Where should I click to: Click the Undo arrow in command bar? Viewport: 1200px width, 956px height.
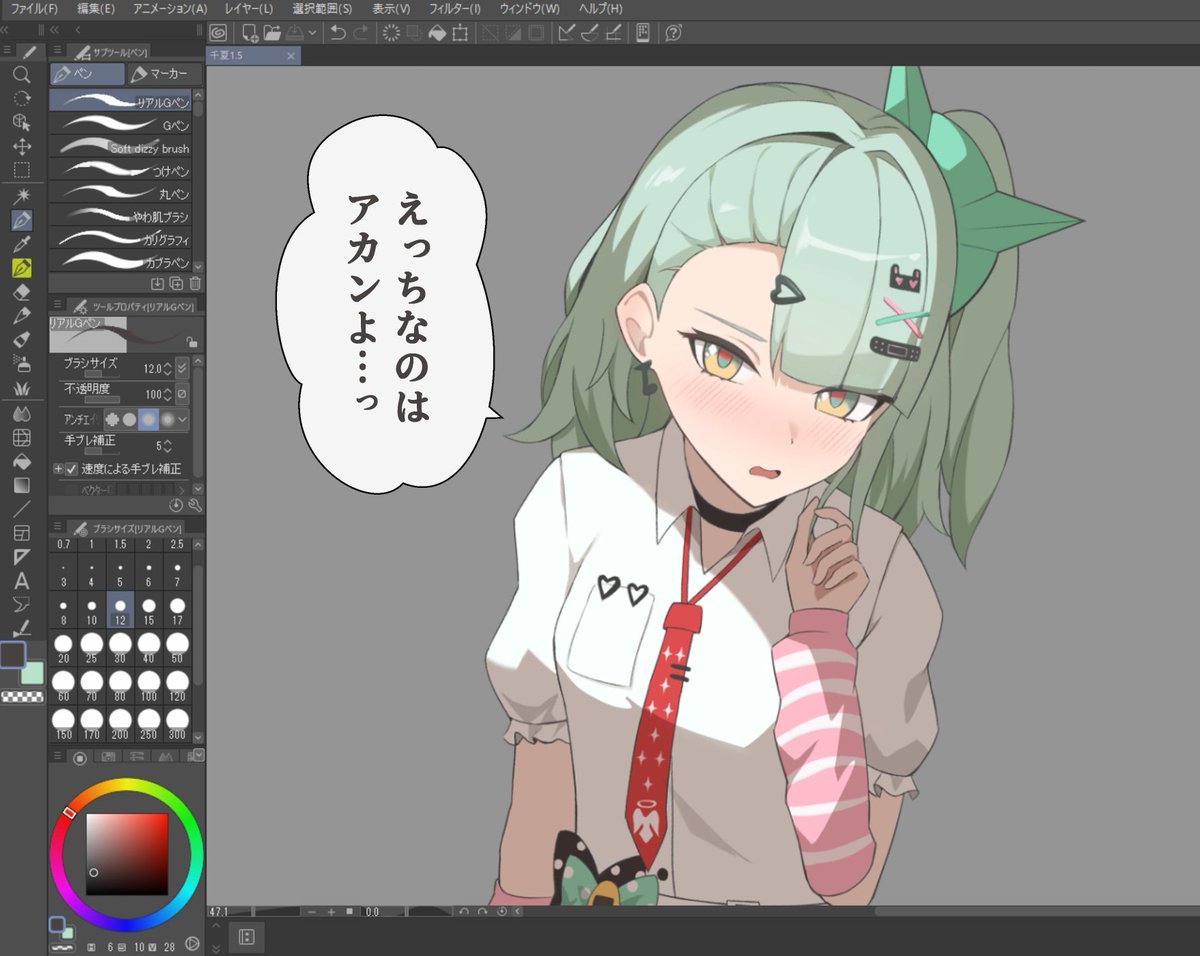(338, 32)
